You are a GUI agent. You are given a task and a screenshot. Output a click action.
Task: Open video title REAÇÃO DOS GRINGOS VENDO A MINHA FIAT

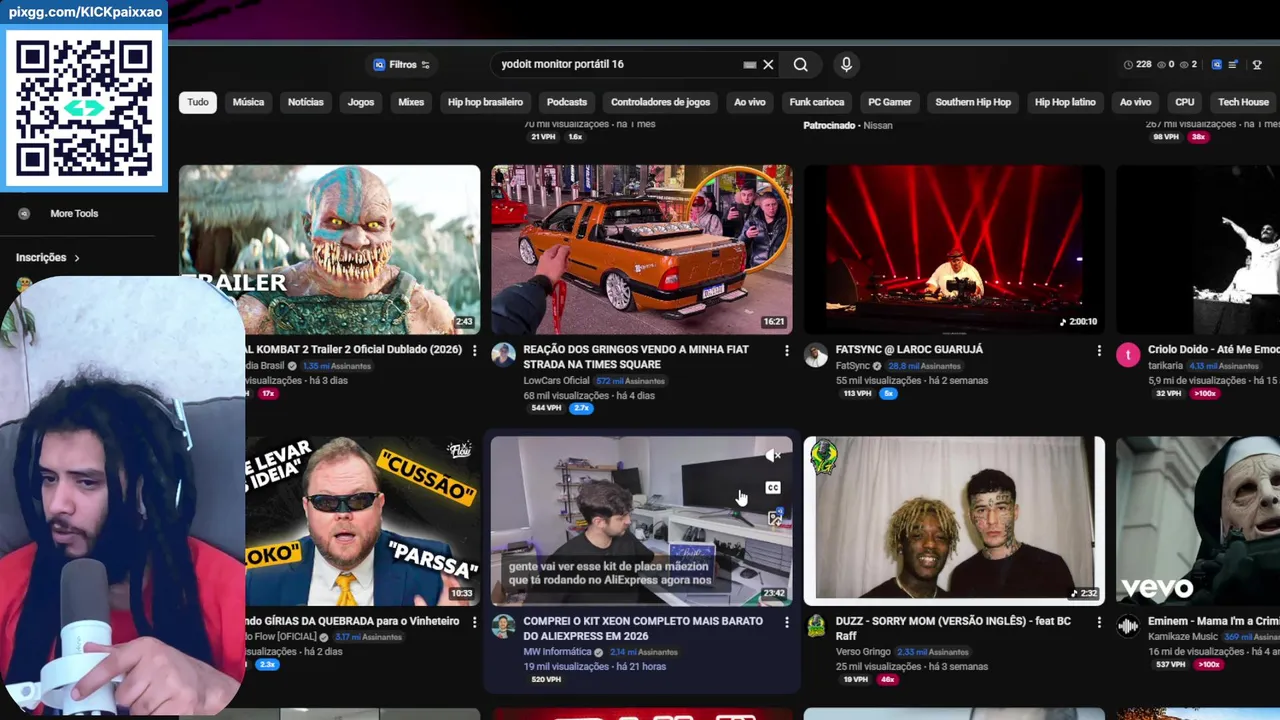(636, 357)
